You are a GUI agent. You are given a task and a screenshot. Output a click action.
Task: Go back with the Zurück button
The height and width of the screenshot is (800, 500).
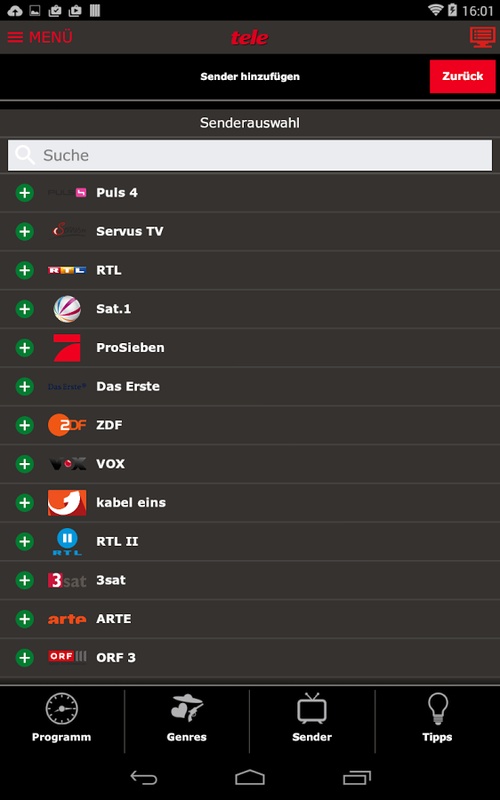[462, 77]
